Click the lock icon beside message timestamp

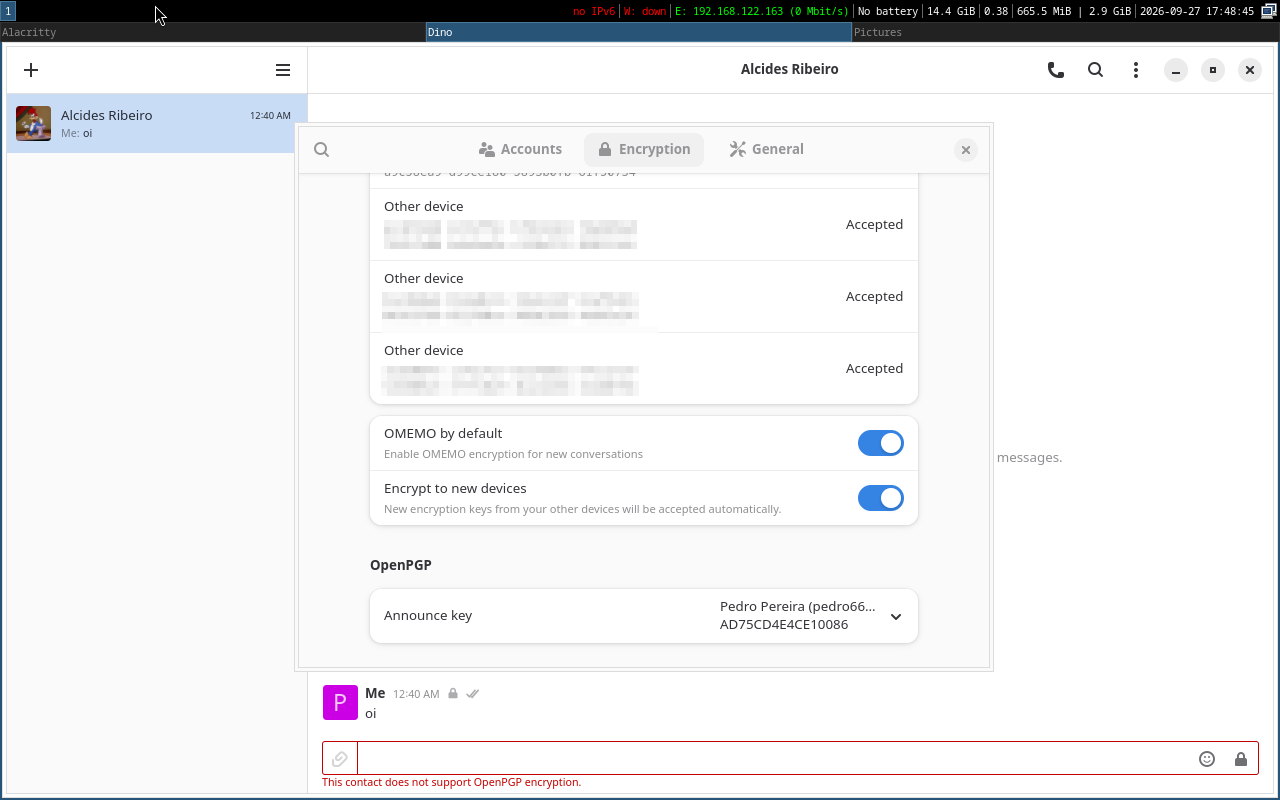click(453, 693)
